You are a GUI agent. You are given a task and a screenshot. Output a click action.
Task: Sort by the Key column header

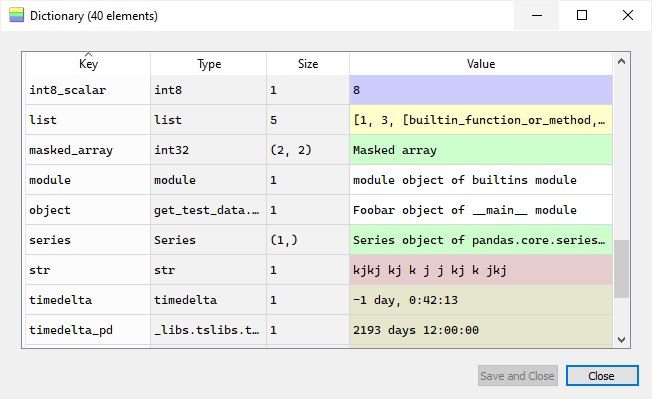pos(88,64)
